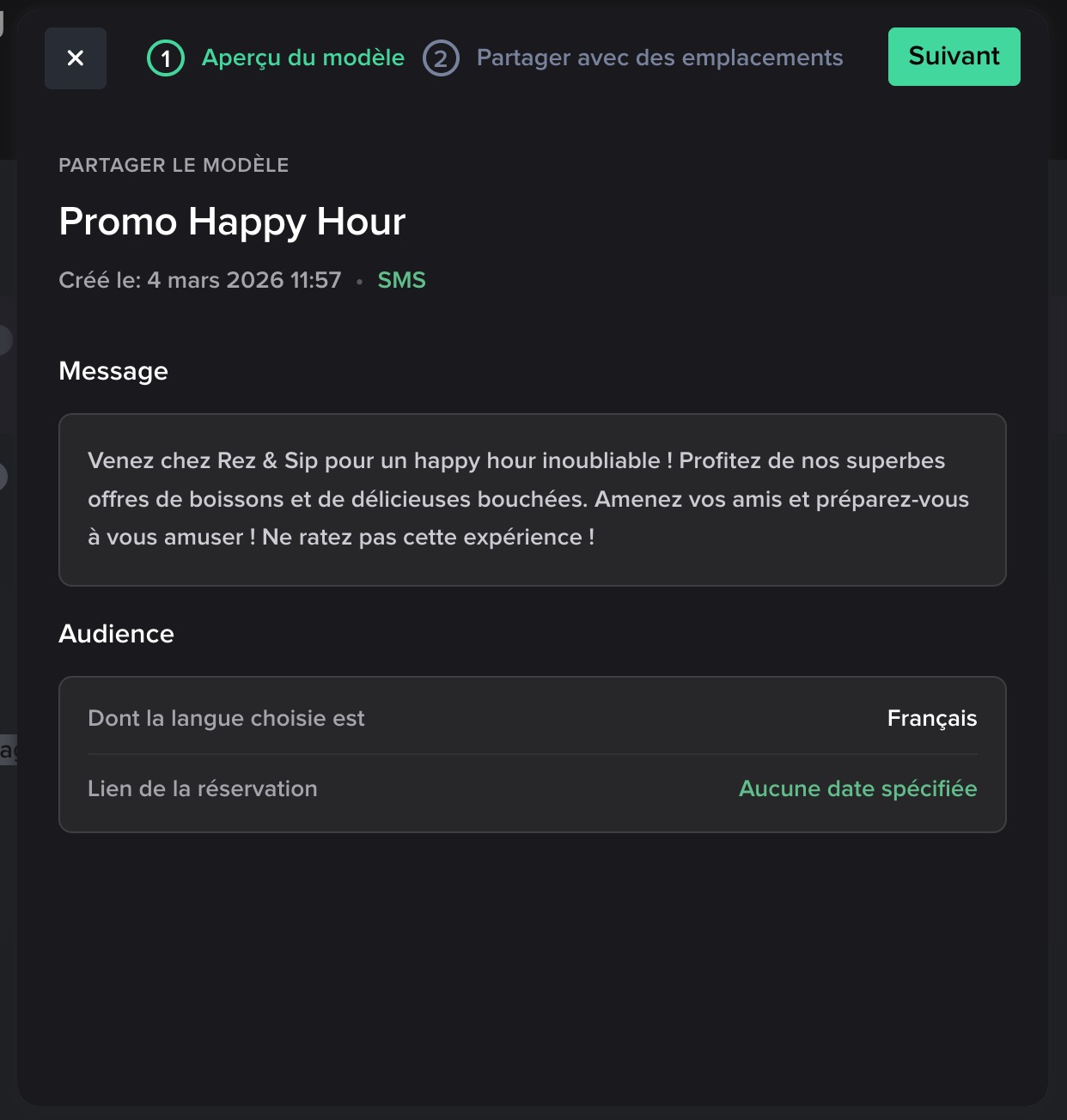
Task: Click the bullet separator before SMS
Action: click(359, 281)
